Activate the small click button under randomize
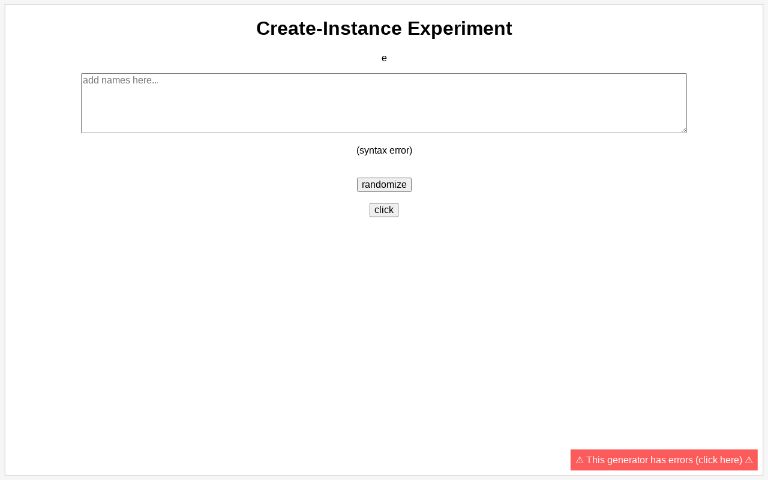This screenshot has width=768, height=480. pyautogui.click(x=384, y=210)
